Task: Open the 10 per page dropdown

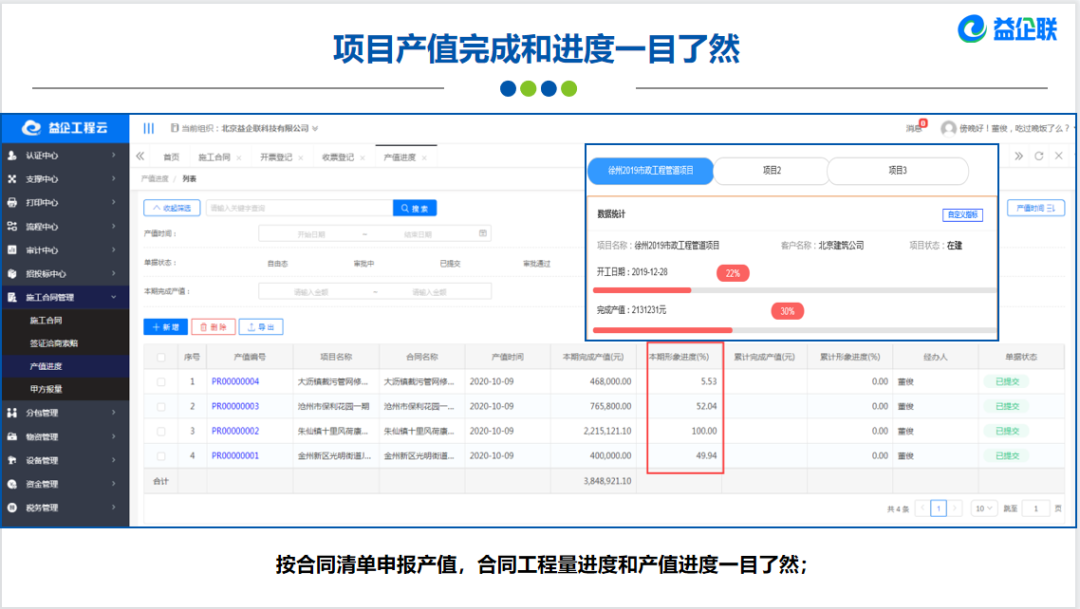Action: pyautogui.click(x=983, y=508)
